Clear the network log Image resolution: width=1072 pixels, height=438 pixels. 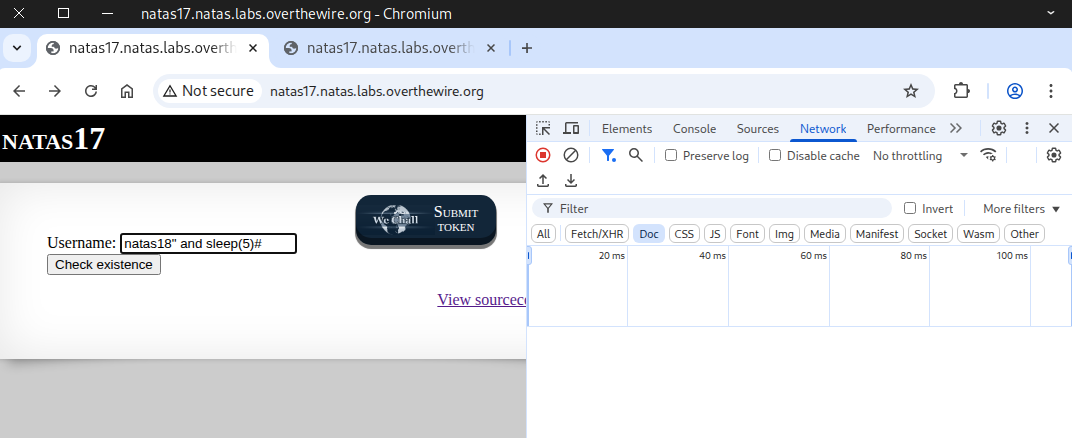(571, 155)
